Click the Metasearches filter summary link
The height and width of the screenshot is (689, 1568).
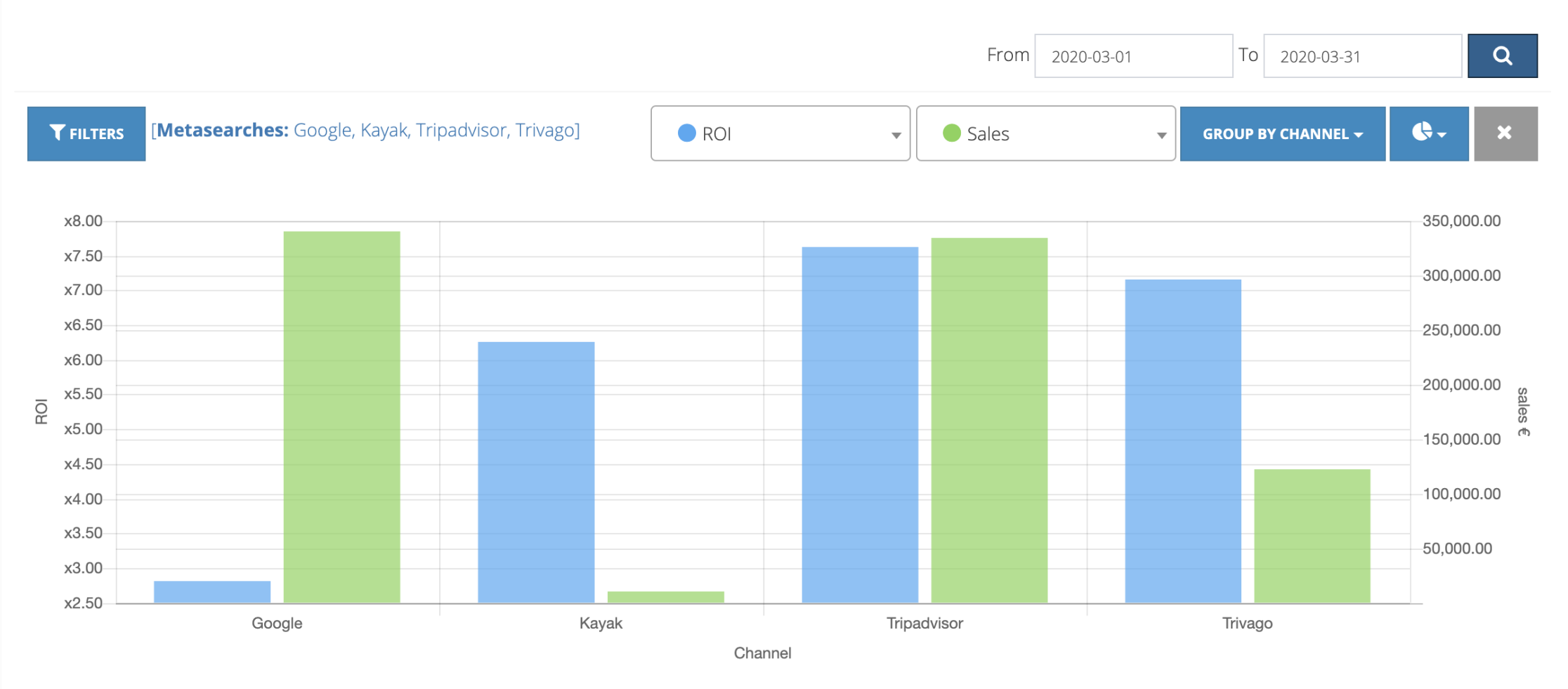click(365, 130)
